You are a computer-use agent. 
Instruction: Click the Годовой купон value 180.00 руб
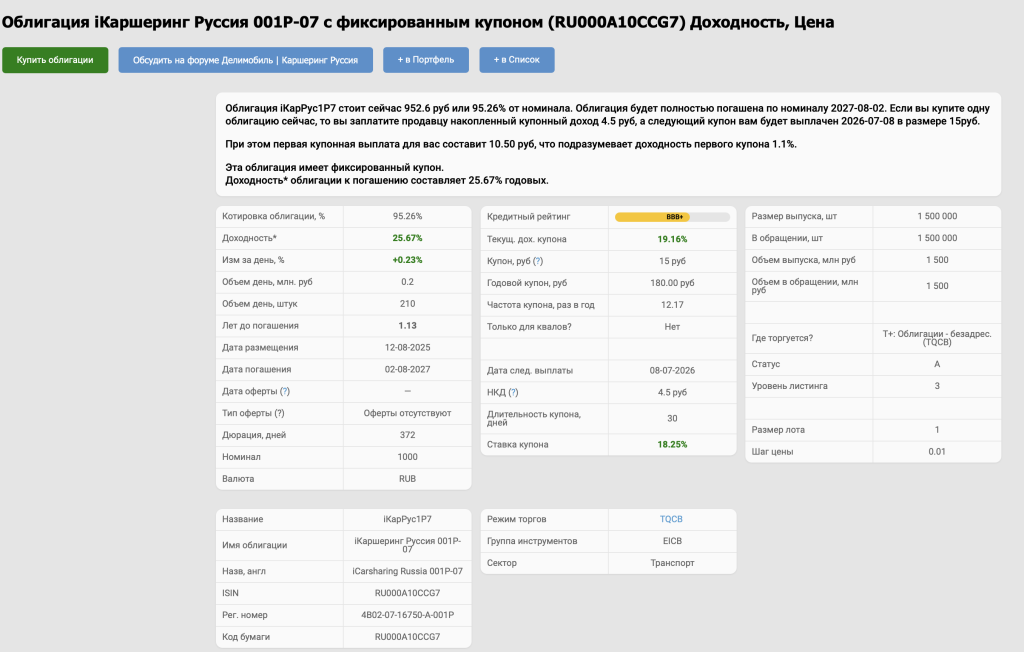(672, 283)
